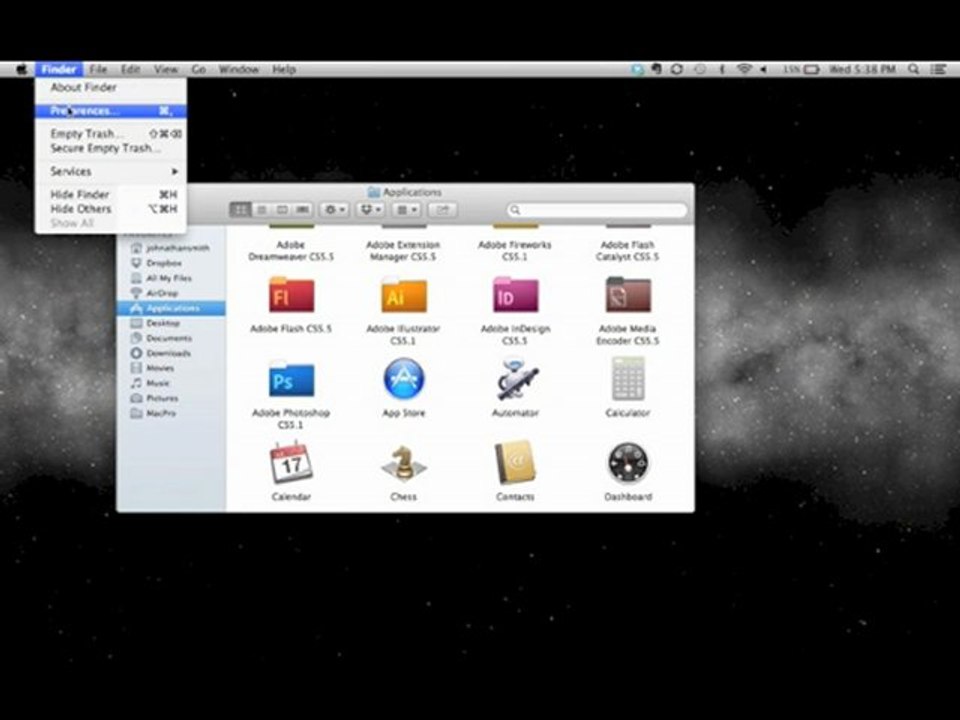Click the Wi-Fi status icon
This screenshot has height=720, width=960.
coord(744,69)
